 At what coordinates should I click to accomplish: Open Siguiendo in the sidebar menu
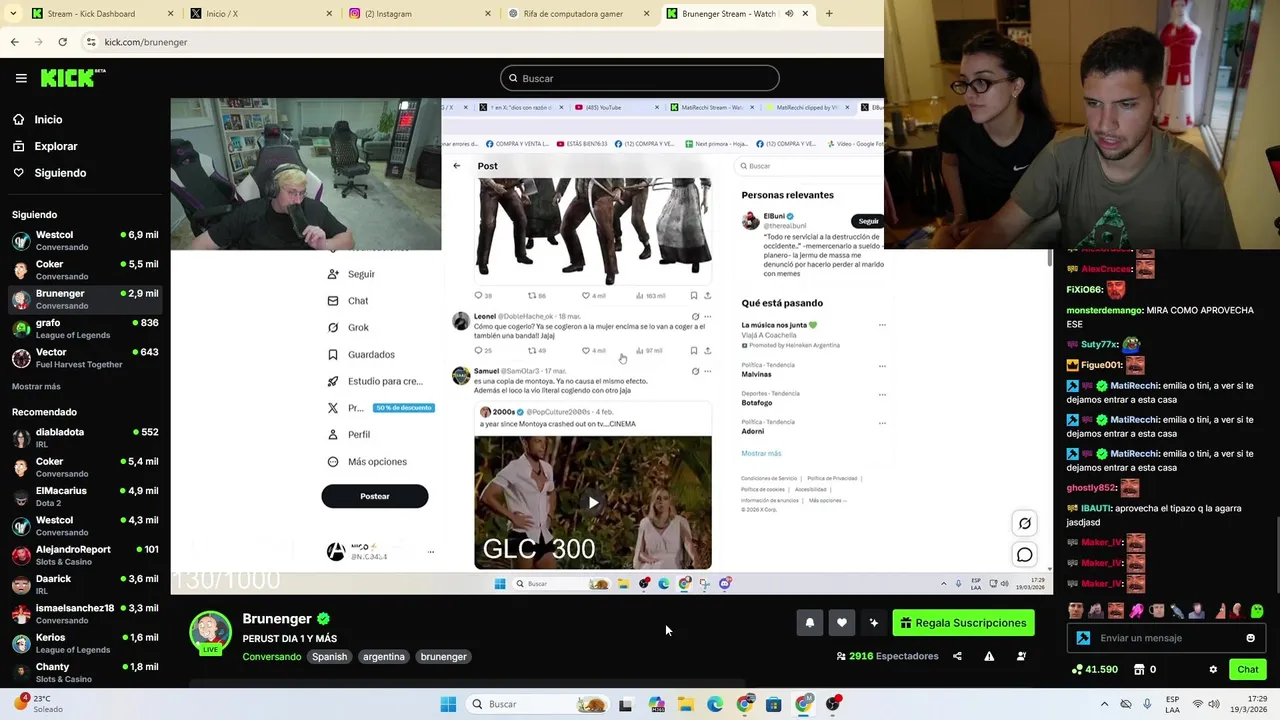pos(60,173)
